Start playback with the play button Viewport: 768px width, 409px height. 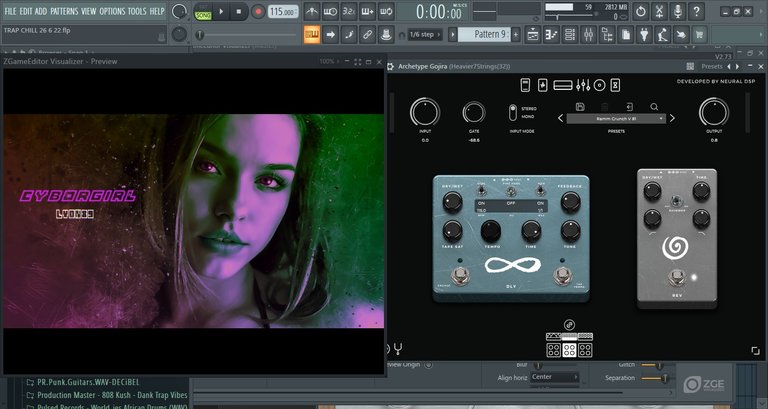pyautogui.click(x=221, y=12)
